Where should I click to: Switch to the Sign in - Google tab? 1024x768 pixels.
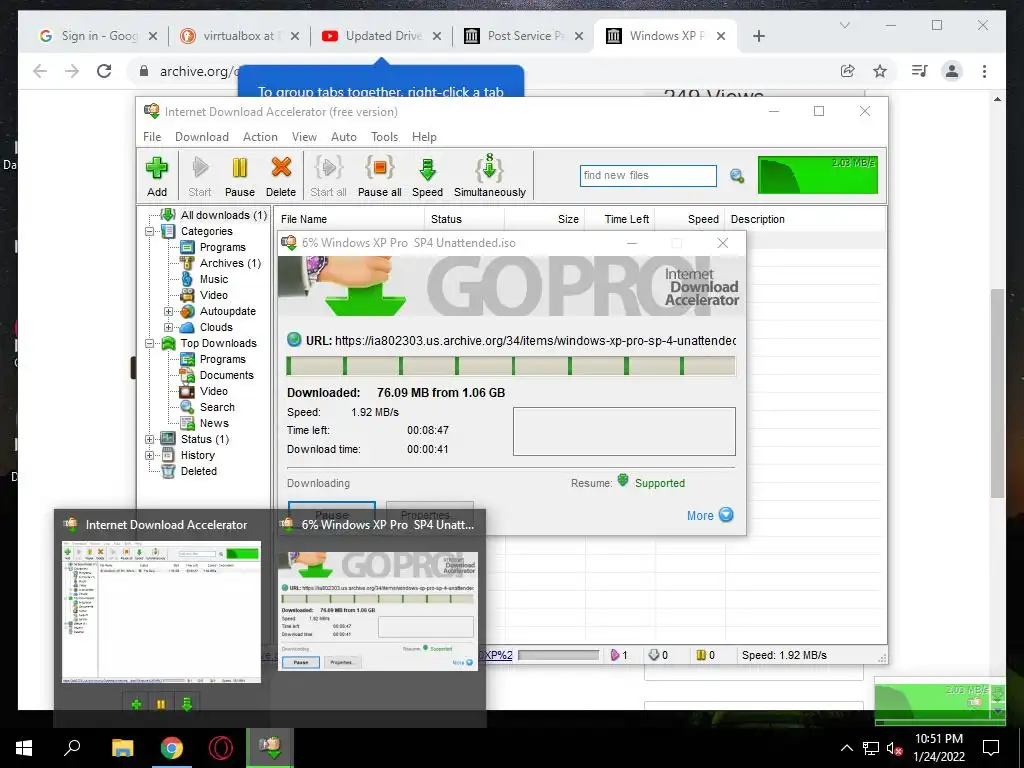point(99,36)
